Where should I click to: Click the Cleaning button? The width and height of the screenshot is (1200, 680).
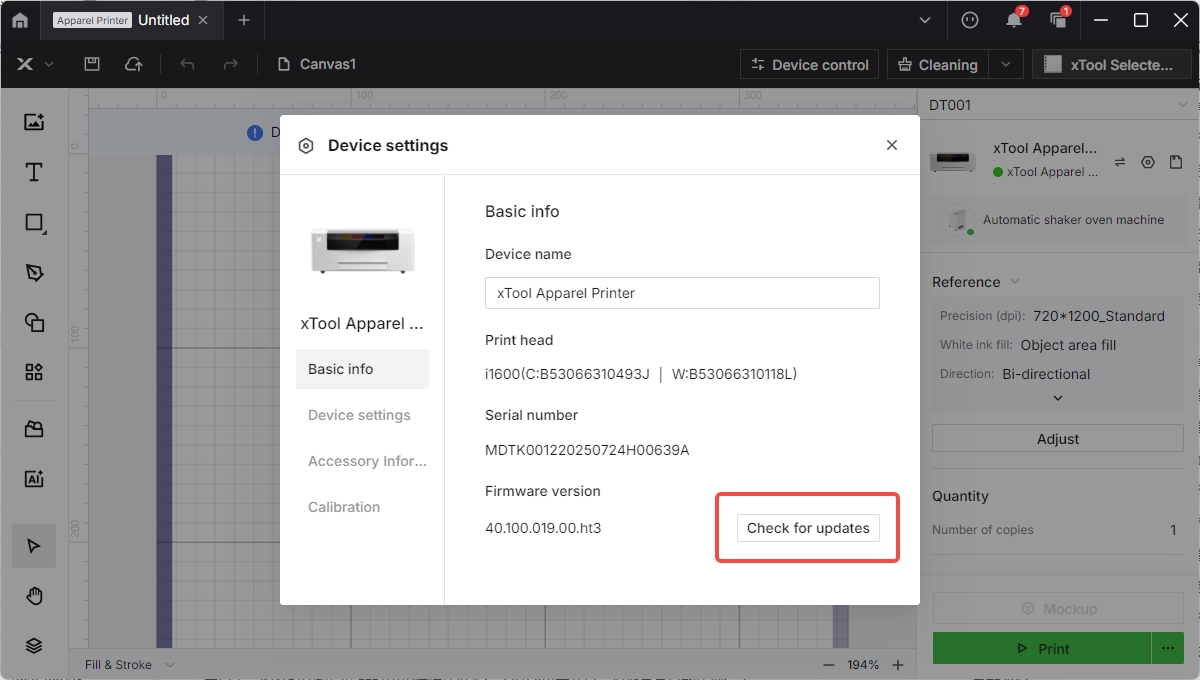pos(937,65)
